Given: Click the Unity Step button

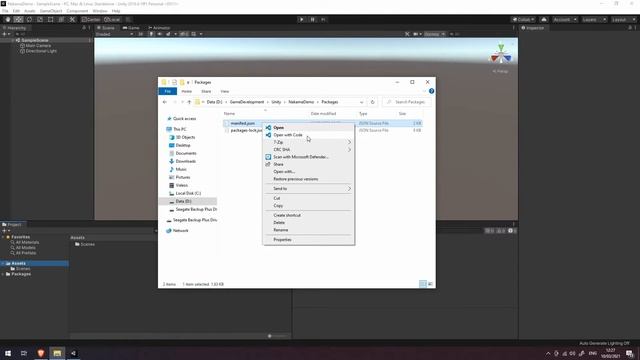Looking at the screenshot, I should 323,19.
